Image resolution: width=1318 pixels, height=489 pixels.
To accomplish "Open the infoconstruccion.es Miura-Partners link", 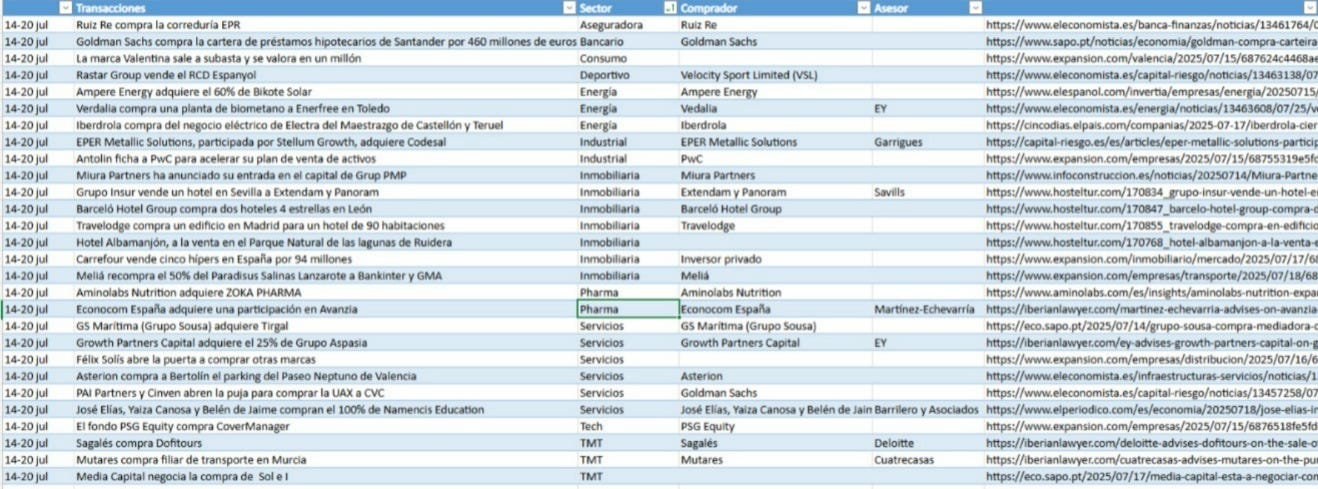I will (1151, 176).
